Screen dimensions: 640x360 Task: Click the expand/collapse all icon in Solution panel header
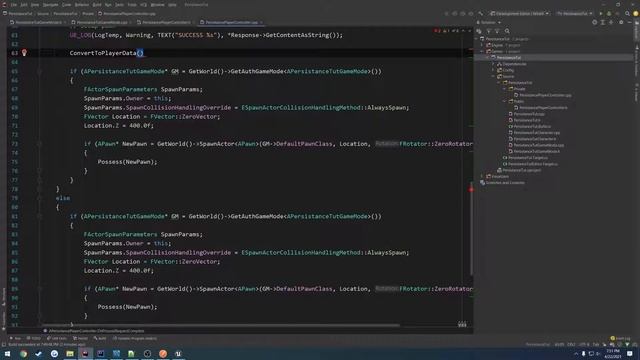(602, 22)
